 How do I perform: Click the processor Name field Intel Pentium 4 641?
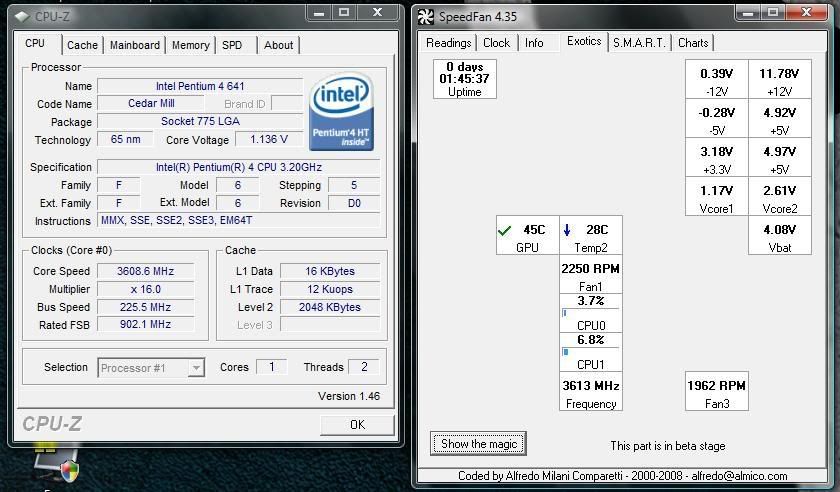(200, 86)
